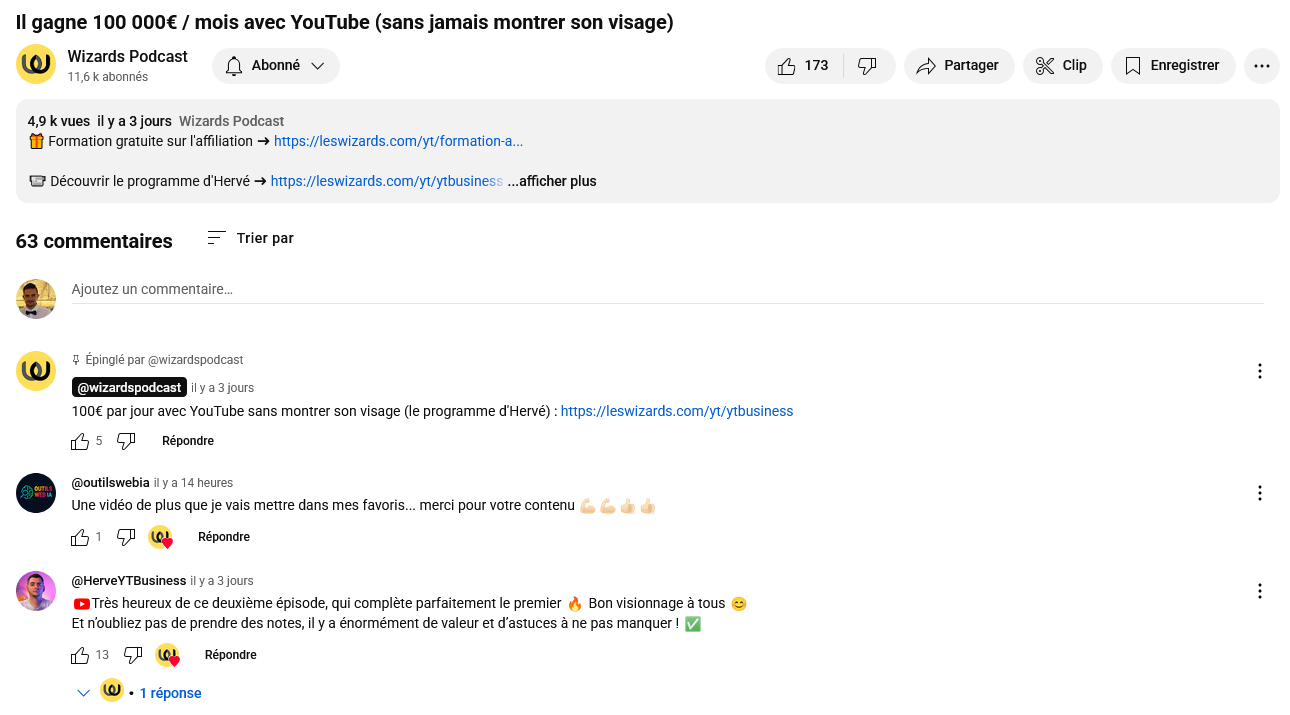Click creator heart on outilswebia comment
Image resolution: width=1290 pixels, height=715 pixels.
(161, 537)
